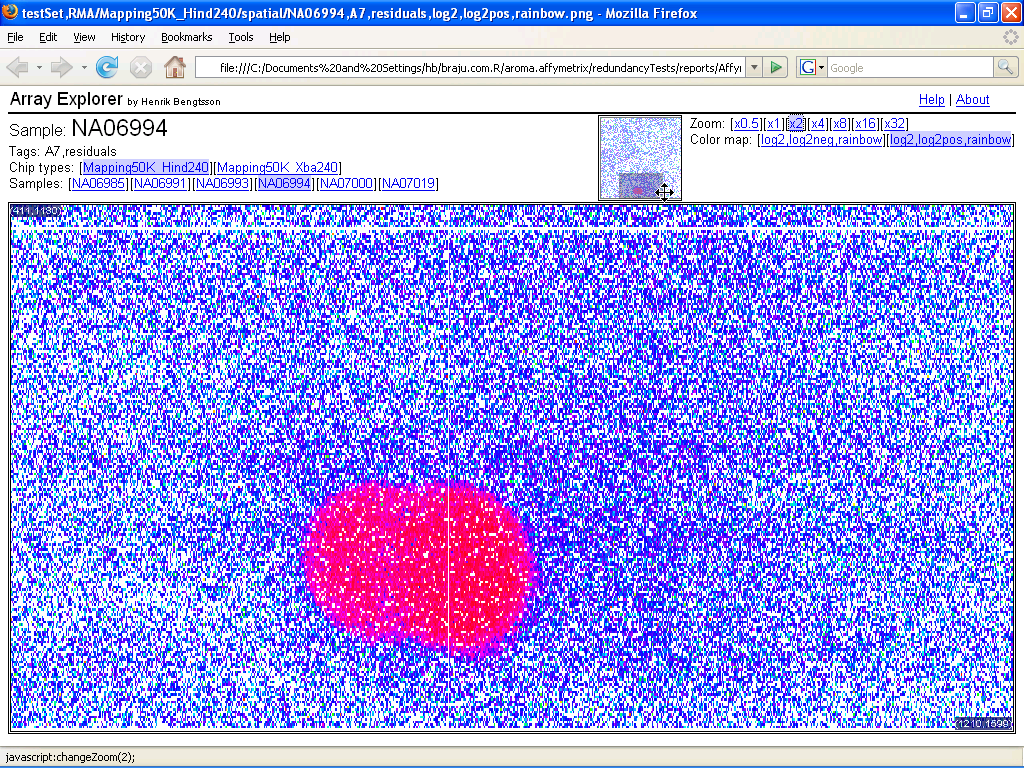Viewport: 1024px width, 768px height.
Task: Reload the page with the Refresh icon
Action: click(x=107, y=67)
